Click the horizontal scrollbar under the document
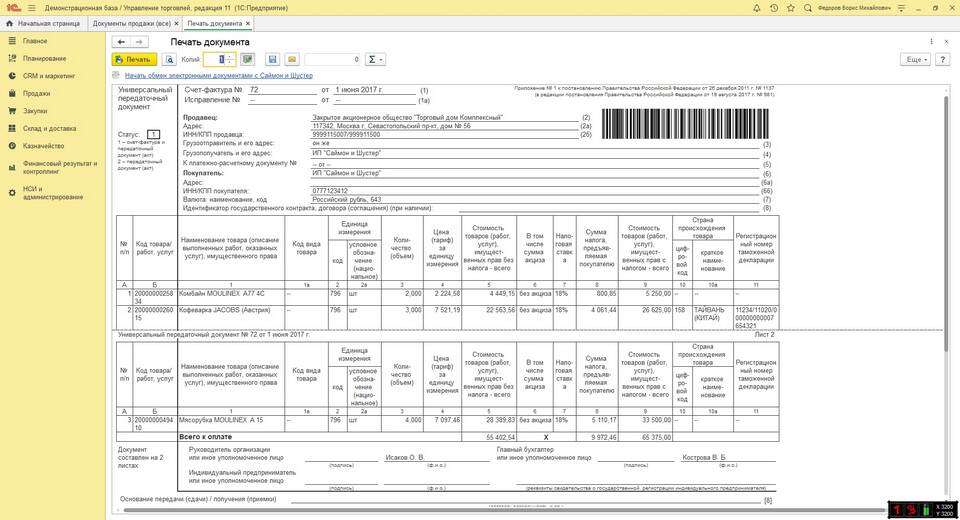Viewport: 960px width, 520px height. point(502,509)
